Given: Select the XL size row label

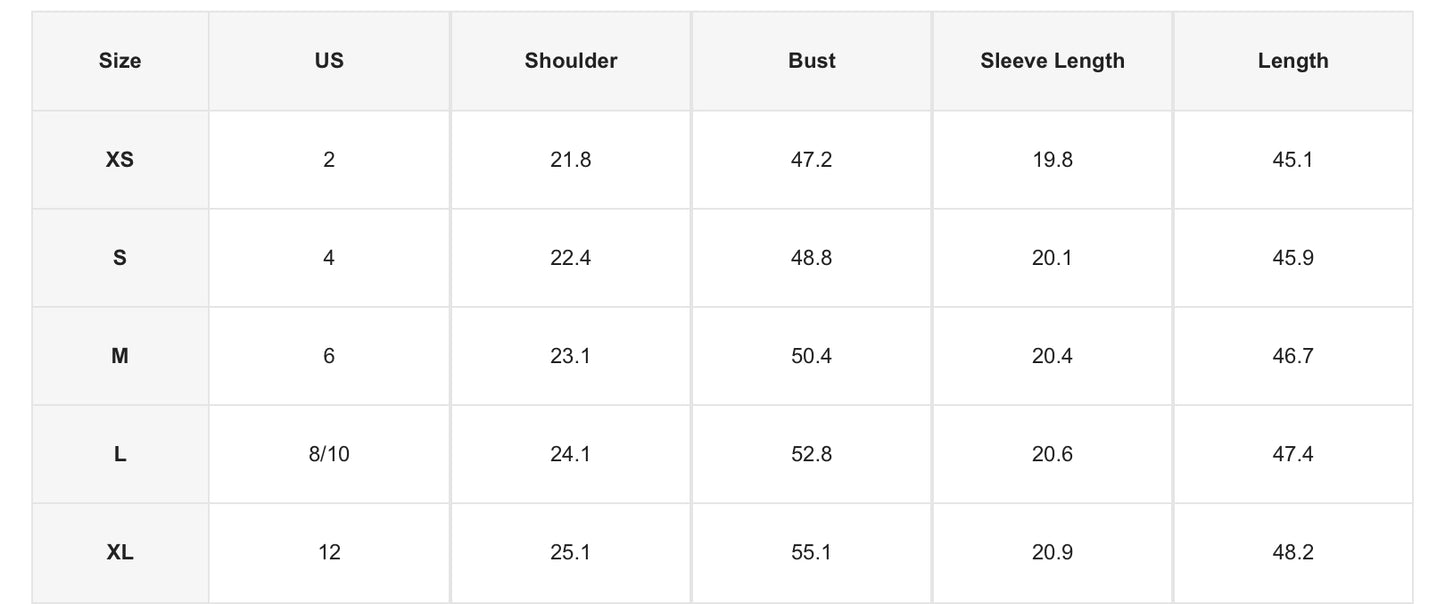Looking at the screenshot, I should point(120,552).
